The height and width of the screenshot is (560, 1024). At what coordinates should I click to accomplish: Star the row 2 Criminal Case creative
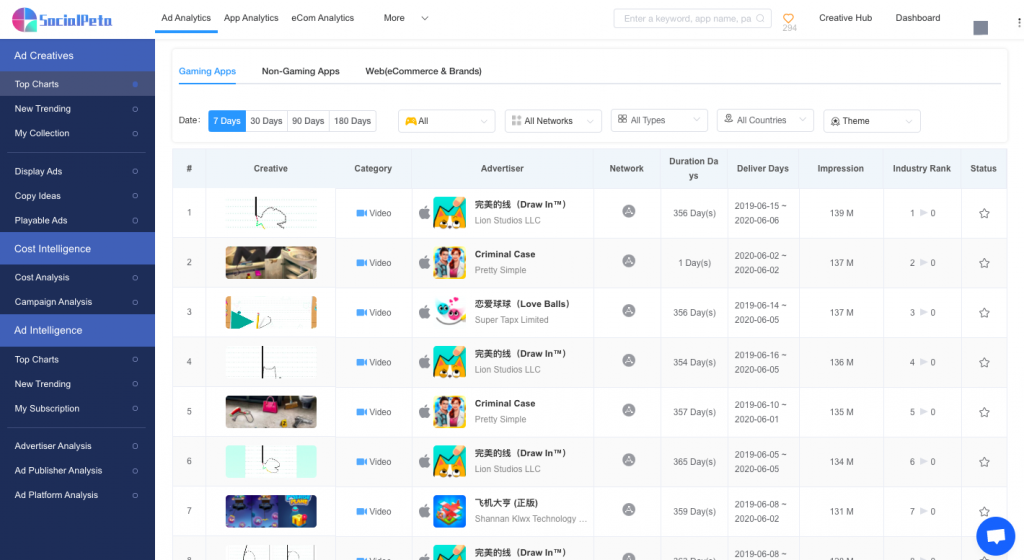pyautogui.click(x=984, y=263)
